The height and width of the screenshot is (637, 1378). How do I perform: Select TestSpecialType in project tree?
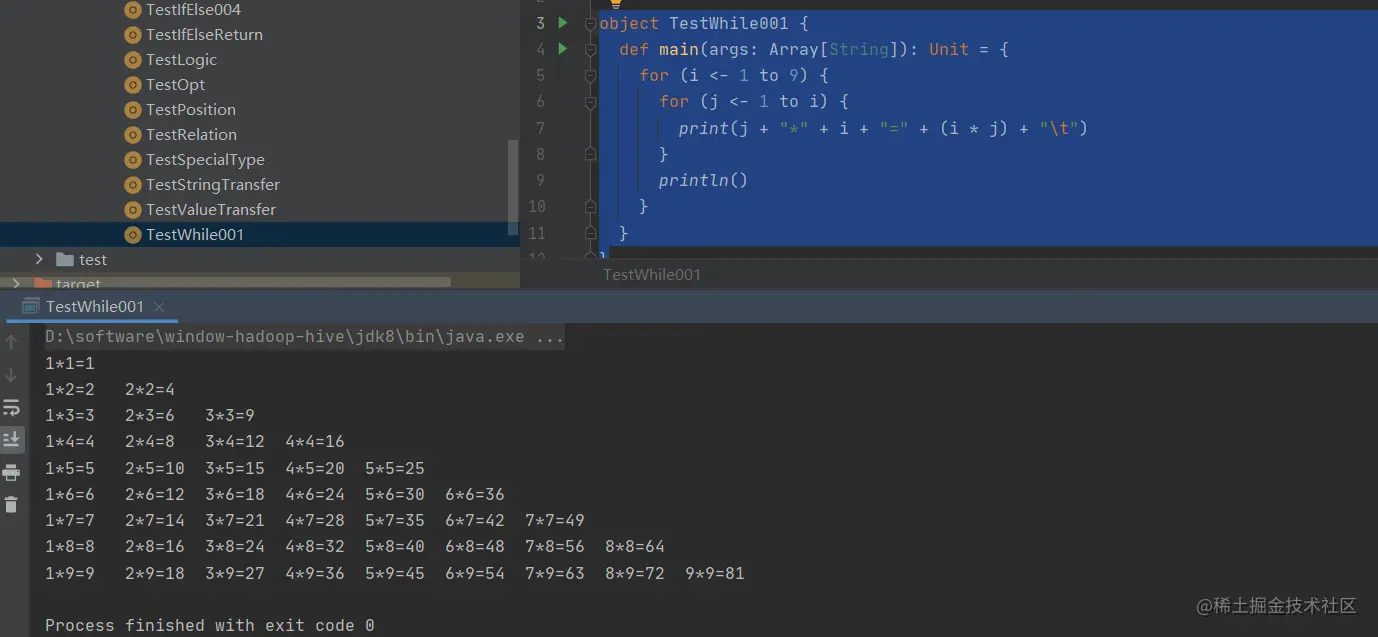(205, 160)
